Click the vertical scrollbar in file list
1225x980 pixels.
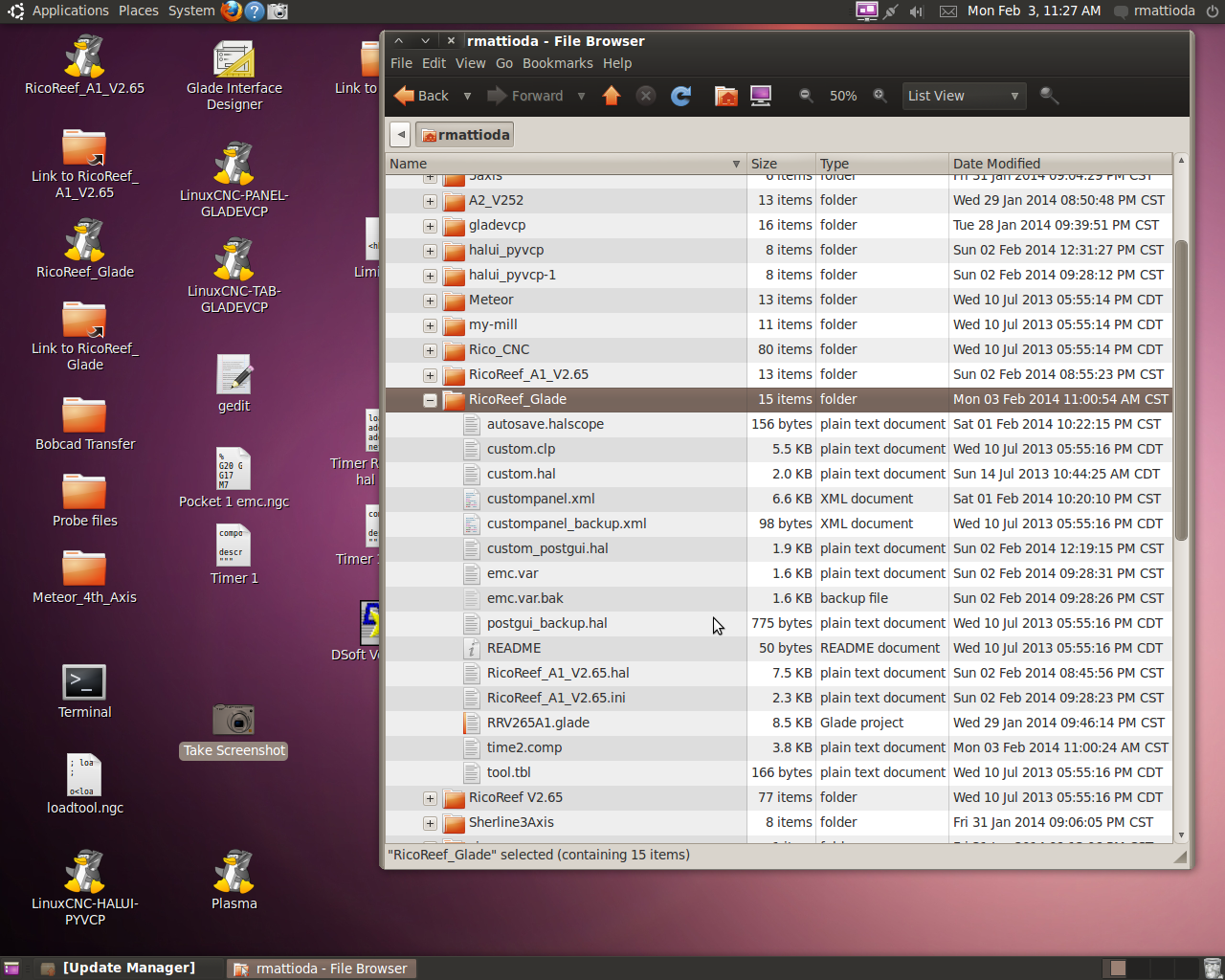point(1181,390)
